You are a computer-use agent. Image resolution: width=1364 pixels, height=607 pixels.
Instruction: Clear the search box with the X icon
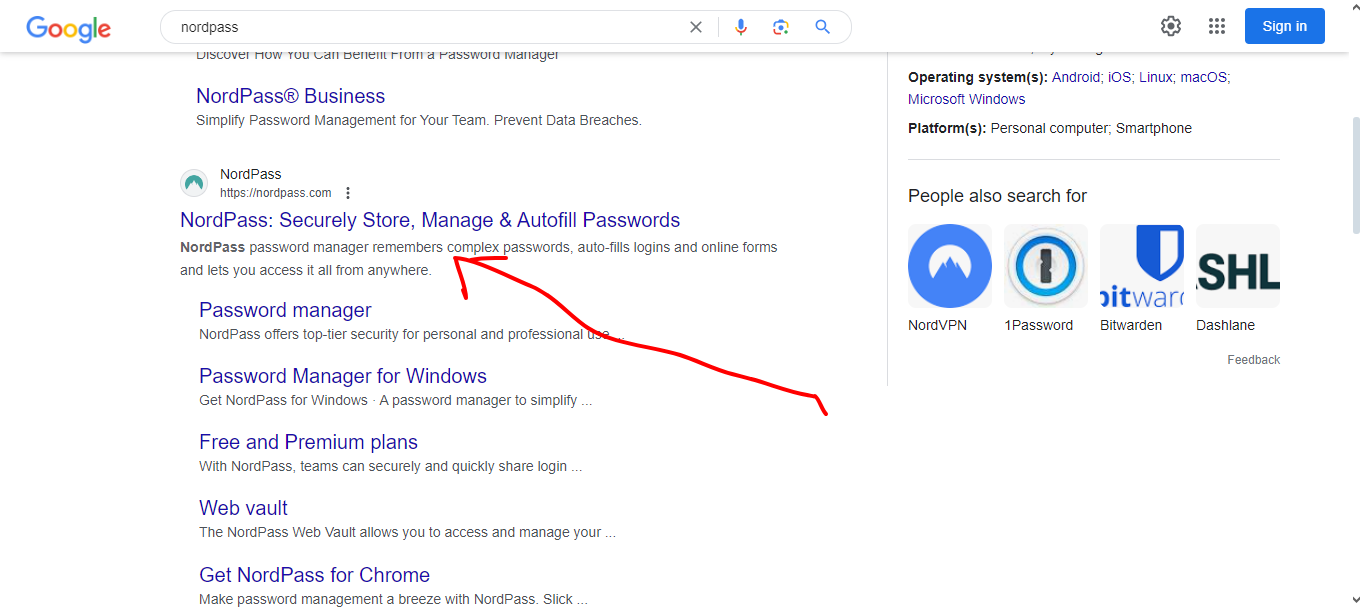pyautogui.click(x=696, y=27)
